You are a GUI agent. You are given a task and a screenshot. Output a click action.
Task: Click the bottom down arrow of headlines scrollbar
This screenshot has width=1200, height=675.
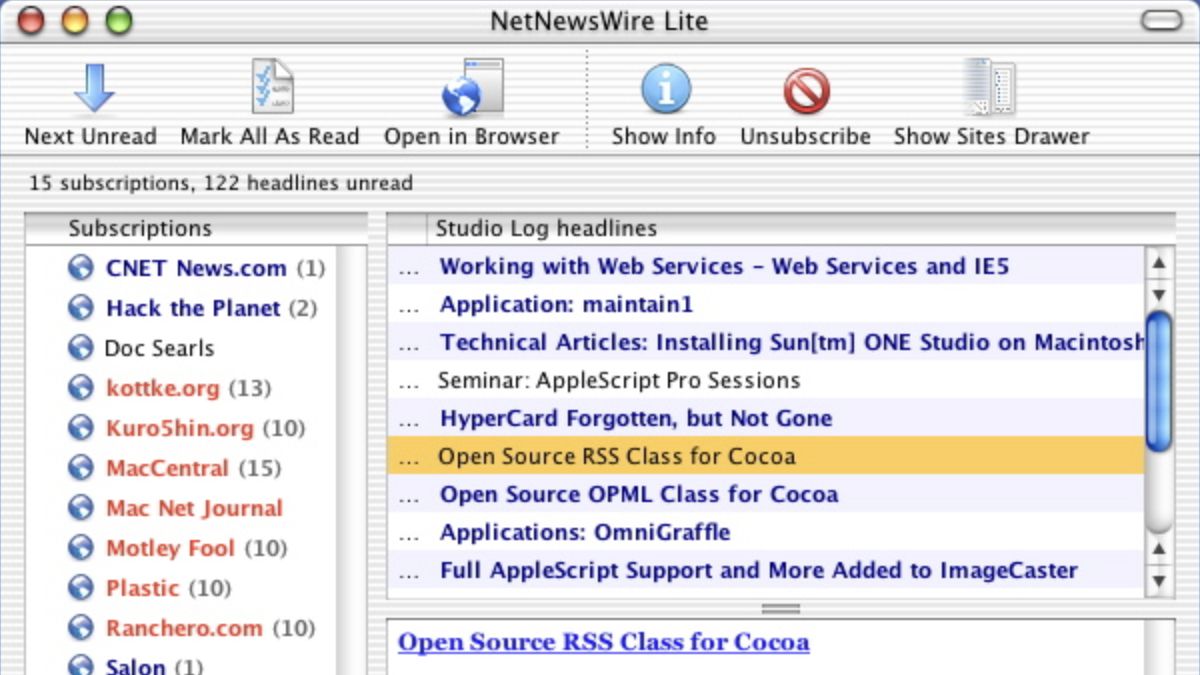[x=1159, y=579]
